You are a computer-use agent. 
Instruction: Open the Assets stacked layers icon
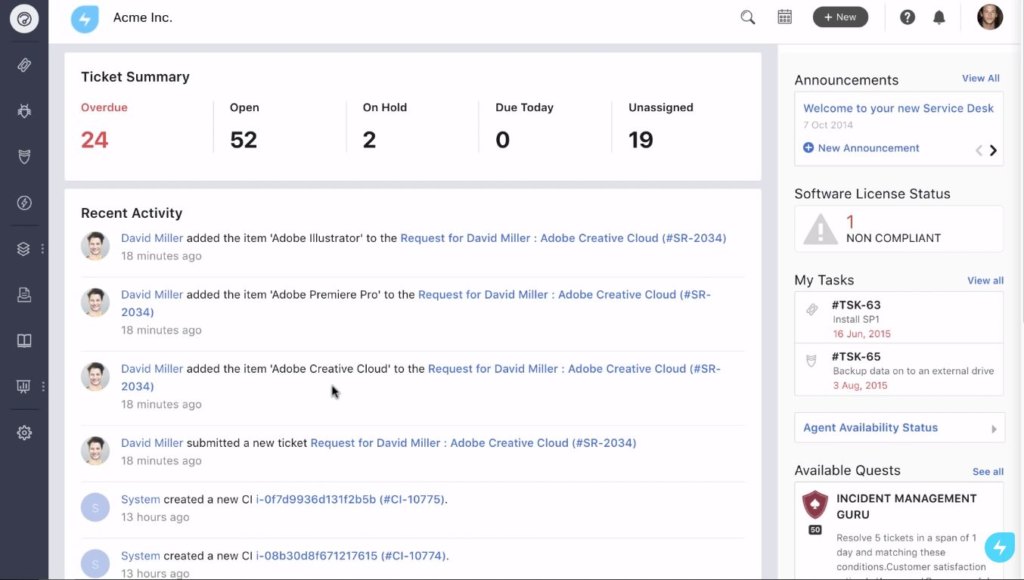(24, 249)
